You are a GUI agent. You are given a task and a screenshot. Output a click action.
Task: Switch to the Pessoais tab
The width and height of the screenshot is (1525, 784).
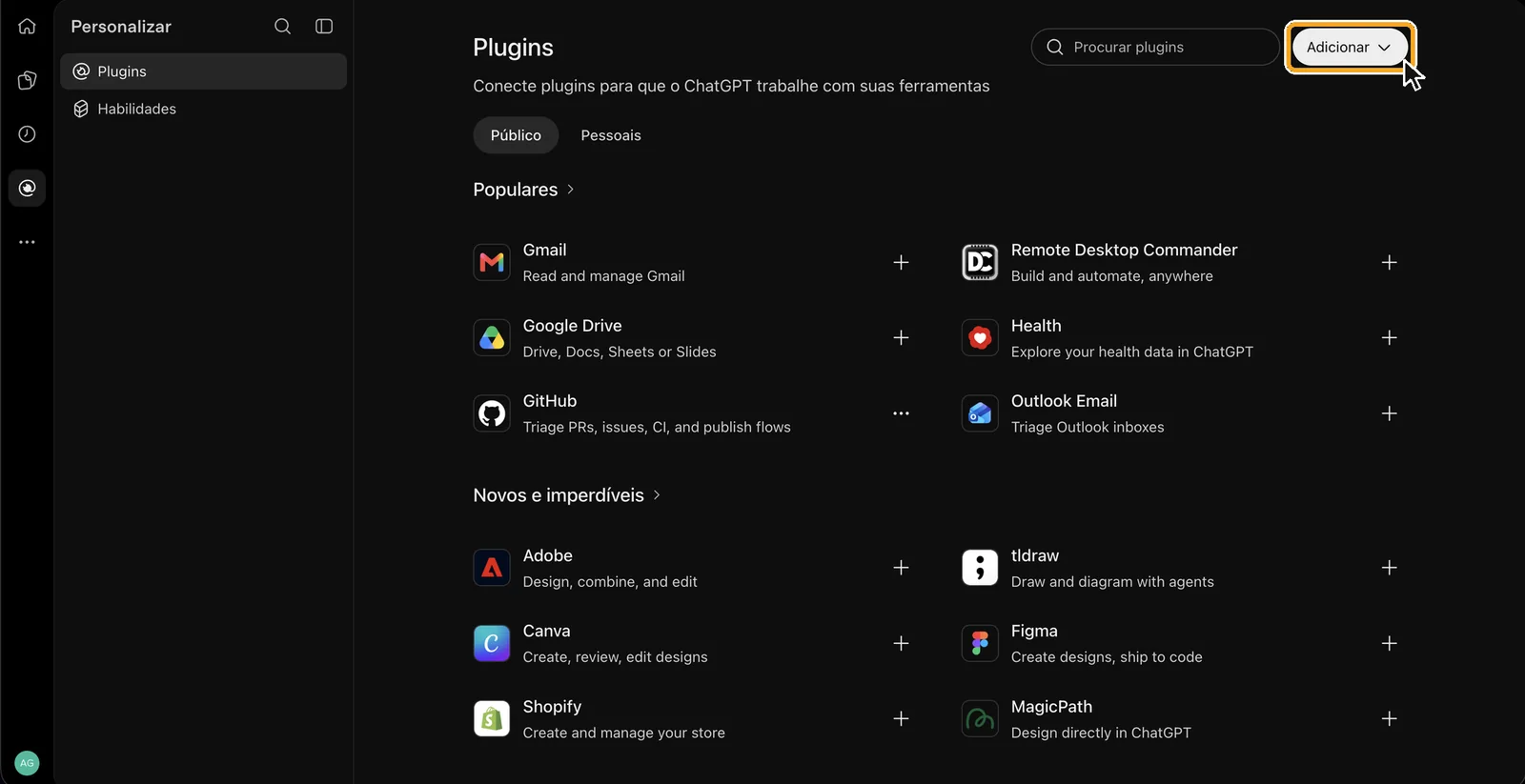[611, 135]
